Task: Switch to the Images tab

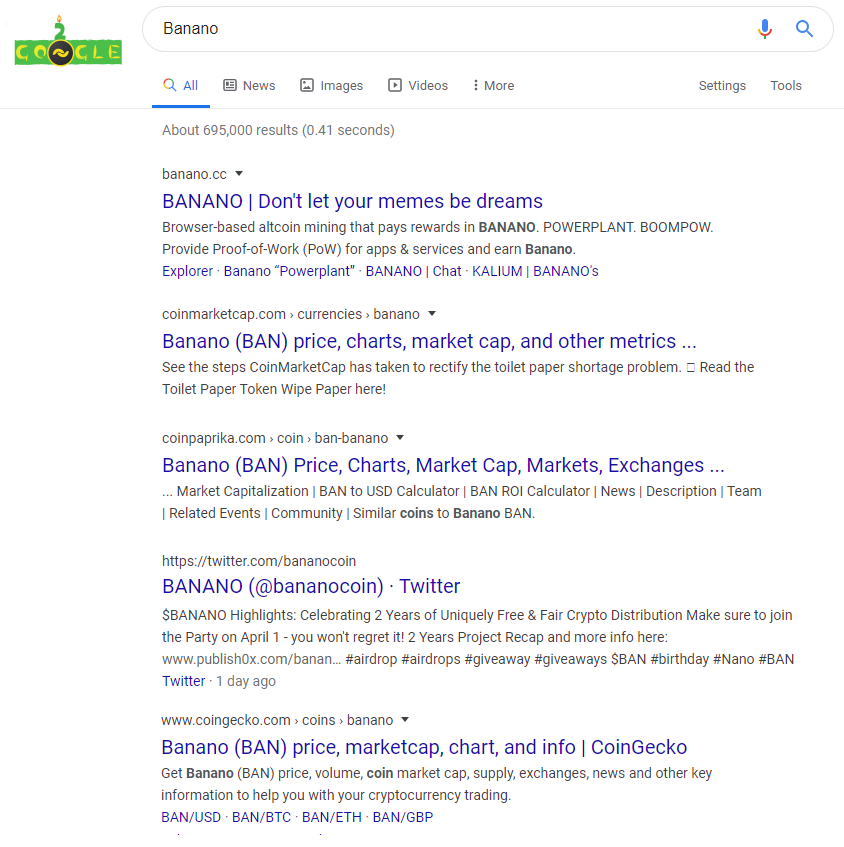Action: 331,86
